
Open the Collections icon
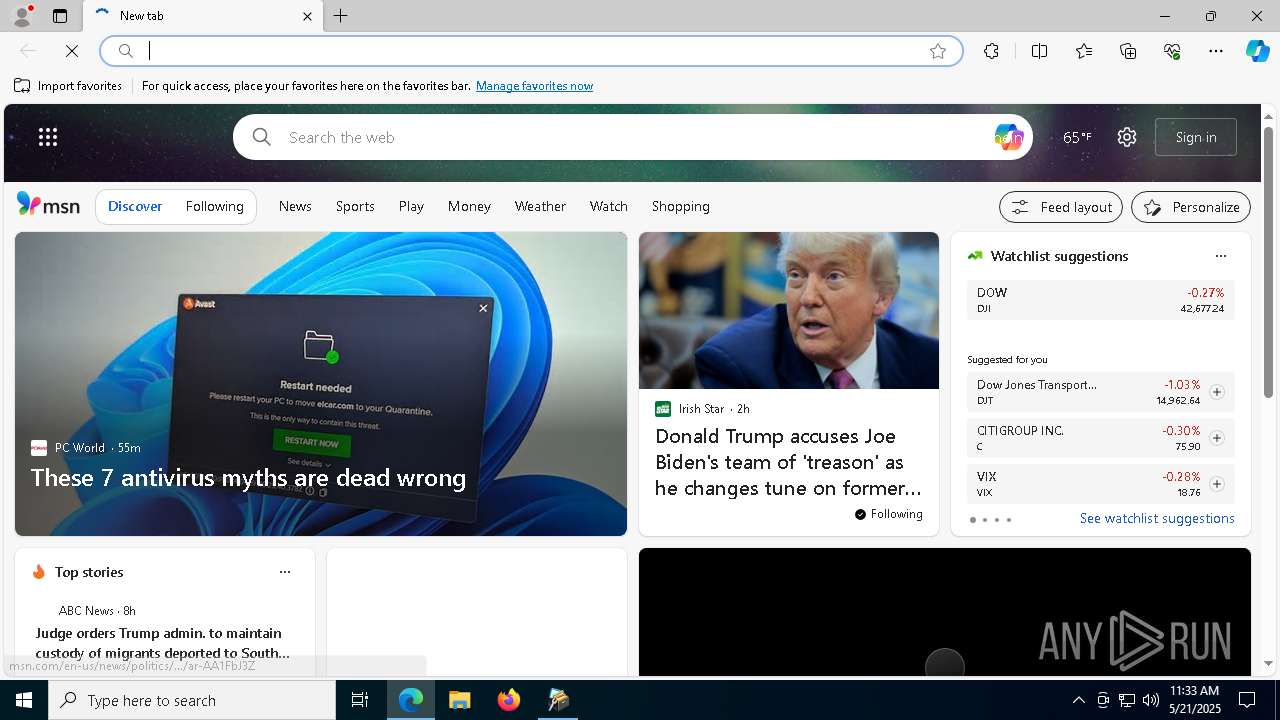click(x=1128, y=51)
